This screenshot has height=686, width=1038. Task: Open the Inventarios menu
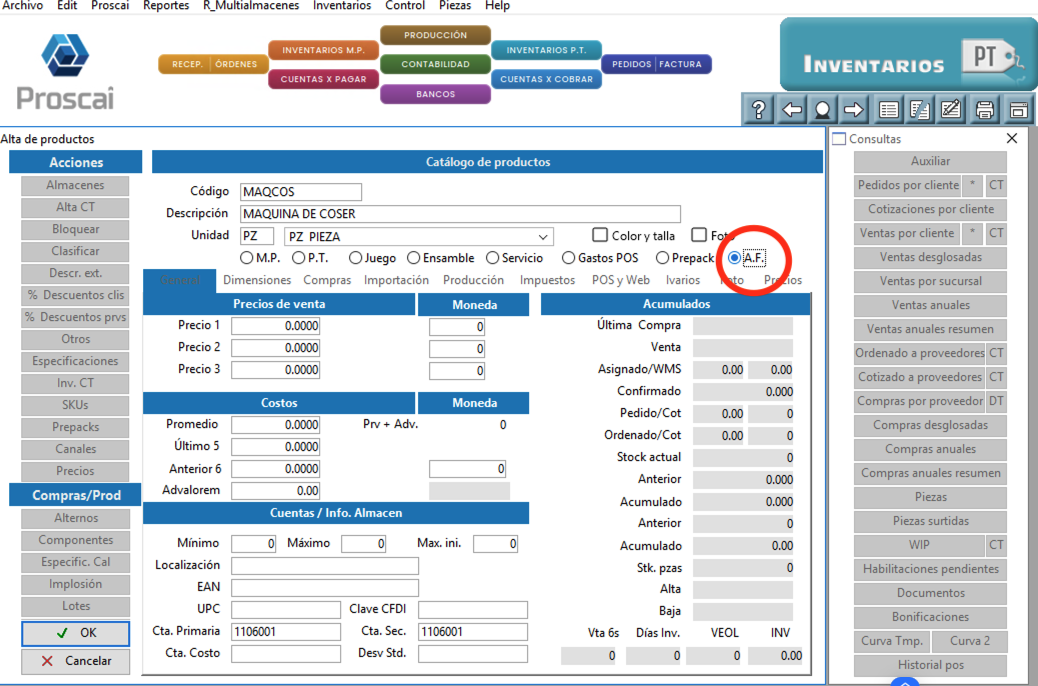pyautogui.click(x=342, y=5)
